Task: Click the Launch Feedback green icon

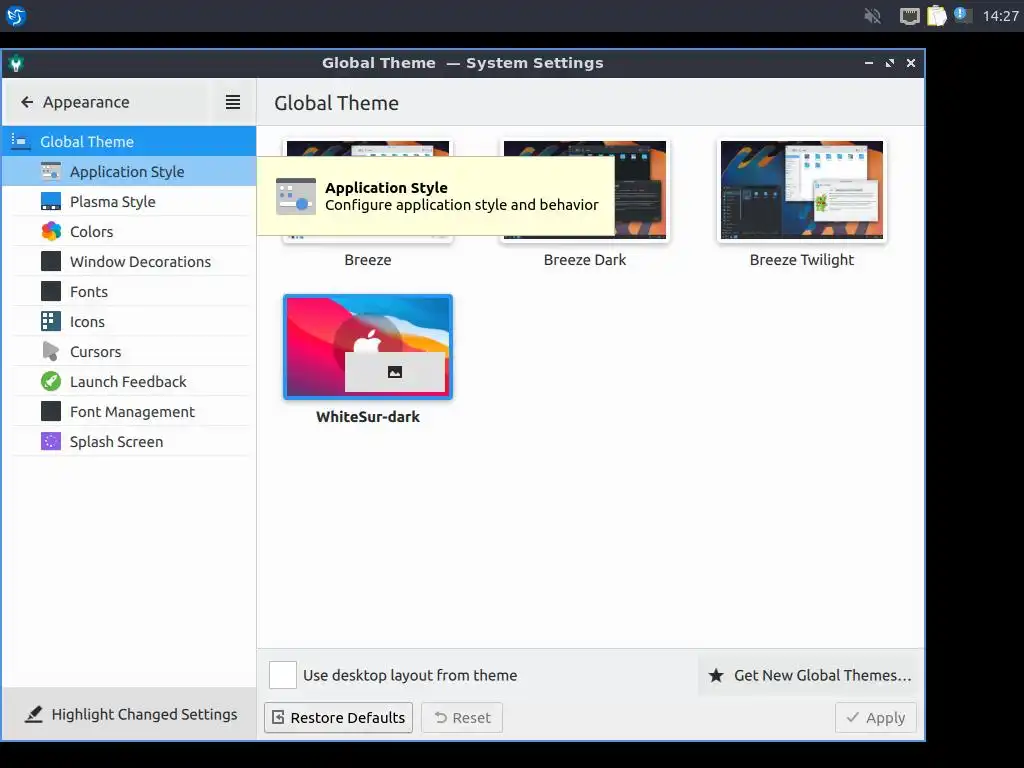Action: pos(51,381)
